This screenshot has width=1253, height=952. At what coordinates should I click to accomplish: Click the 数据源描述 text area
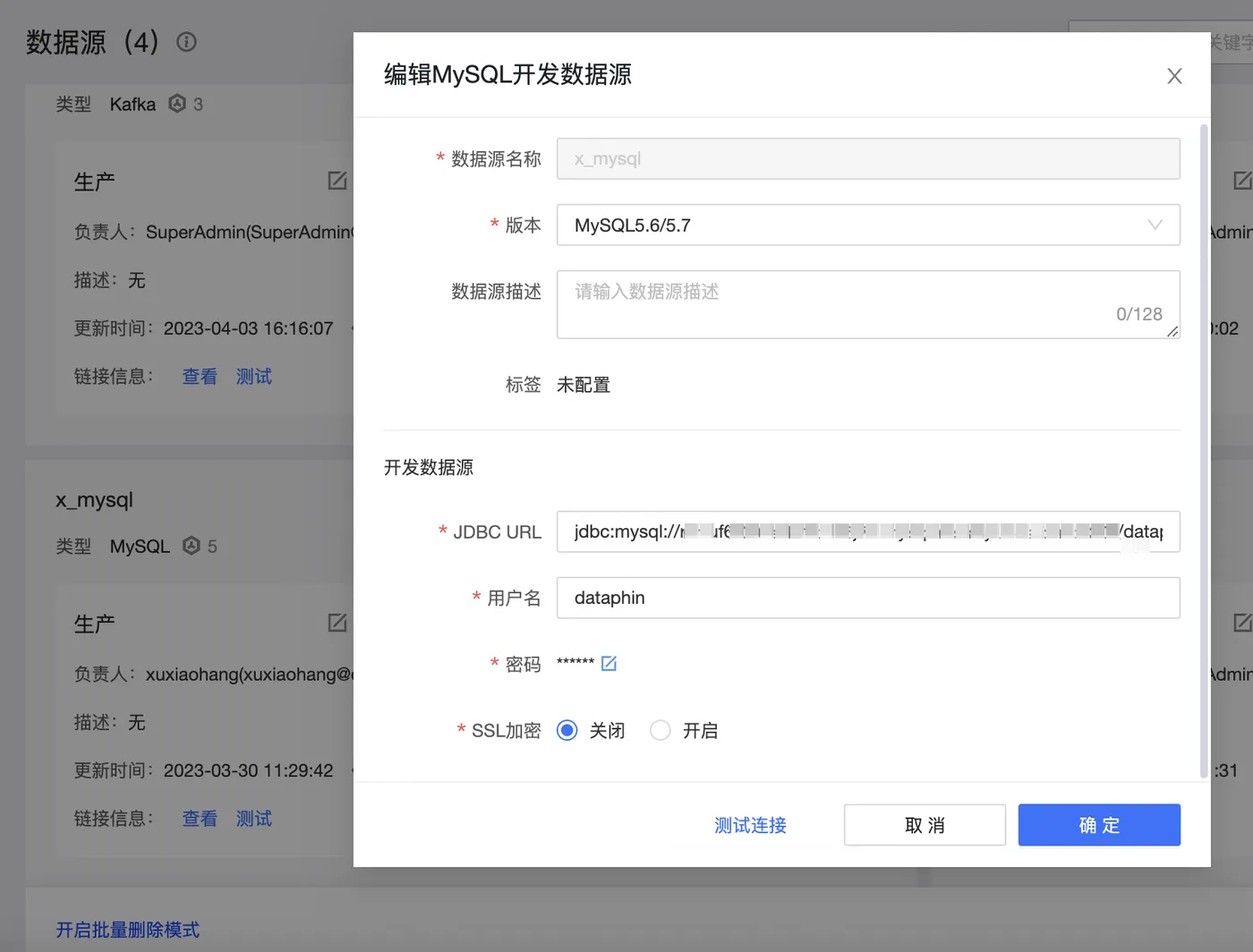tap(868, 304)
